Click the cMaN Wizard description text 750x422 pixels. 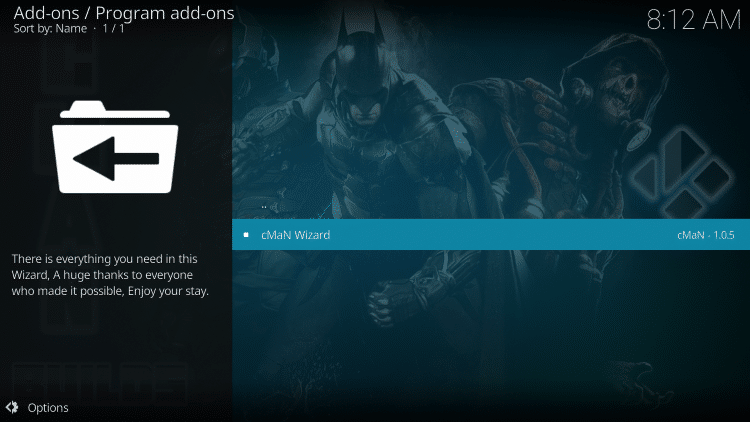click(x=110, y=274)
